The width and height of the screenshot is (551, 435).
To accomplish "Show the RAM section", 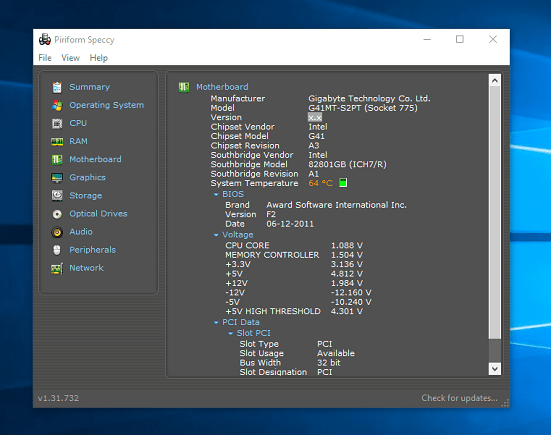I will 78,141.
